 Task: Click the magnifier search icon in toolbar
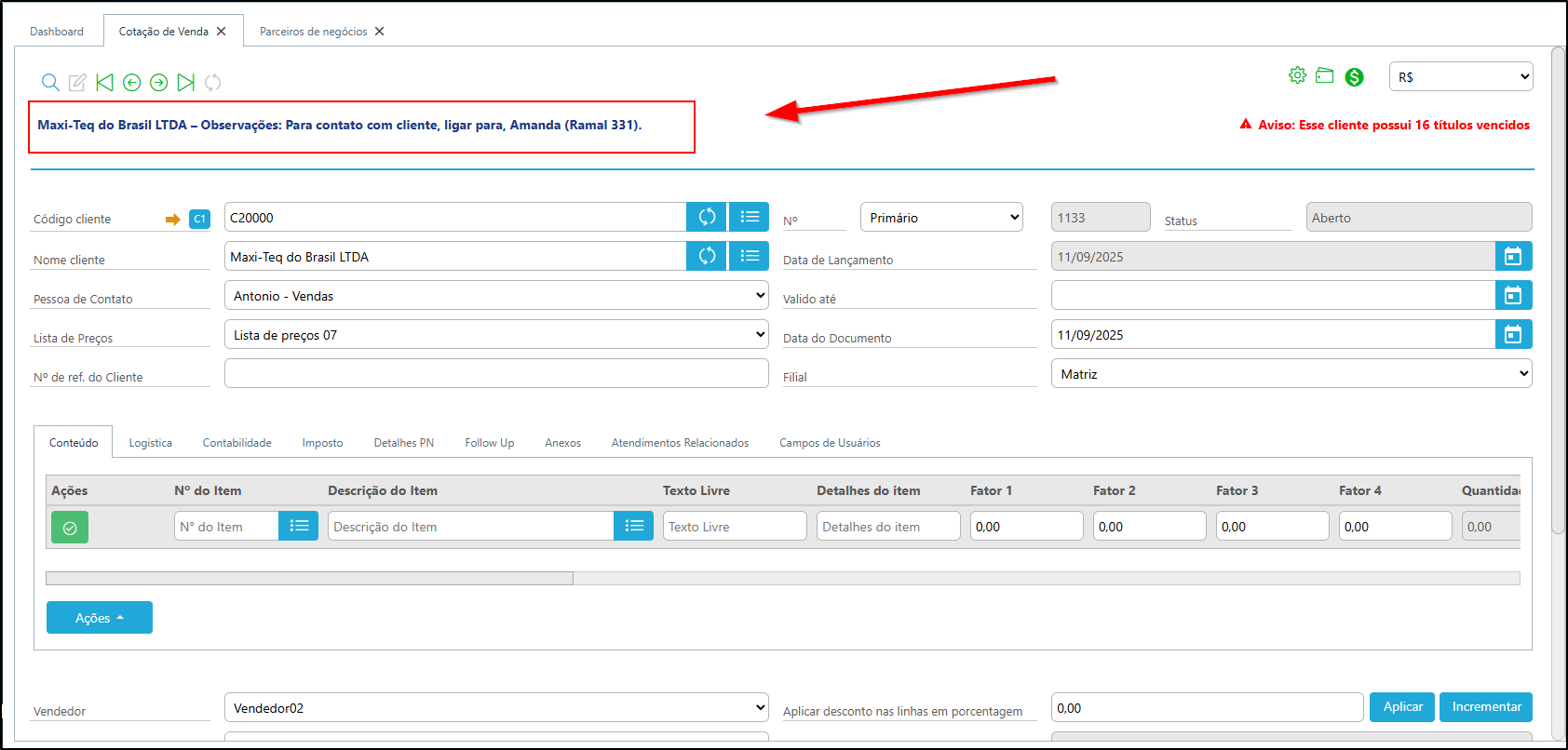(50, 83)
